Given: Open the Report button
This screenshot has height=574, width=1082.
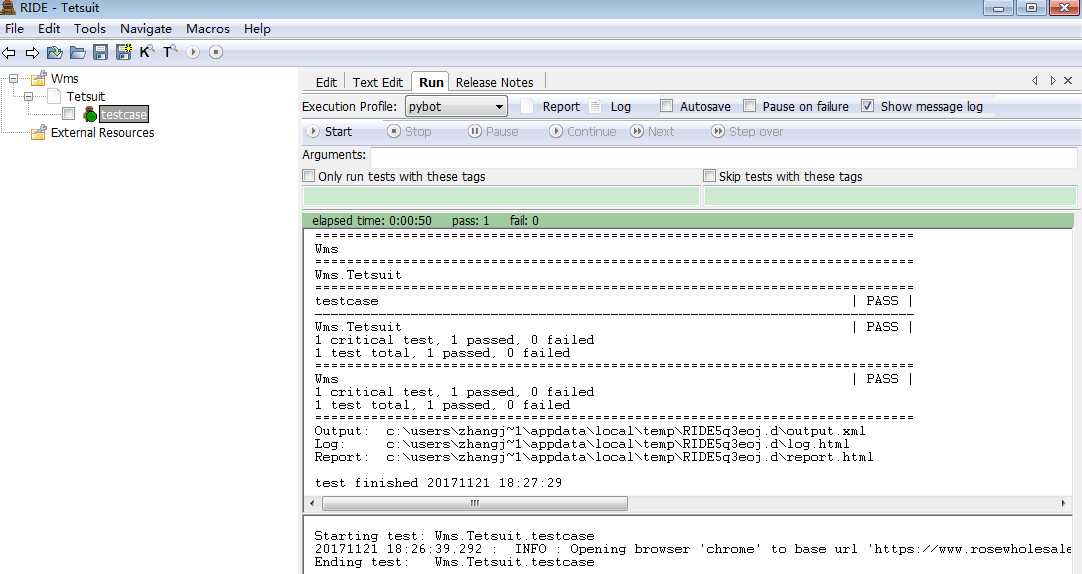Looking at the screenshot, I should [551, 106].
